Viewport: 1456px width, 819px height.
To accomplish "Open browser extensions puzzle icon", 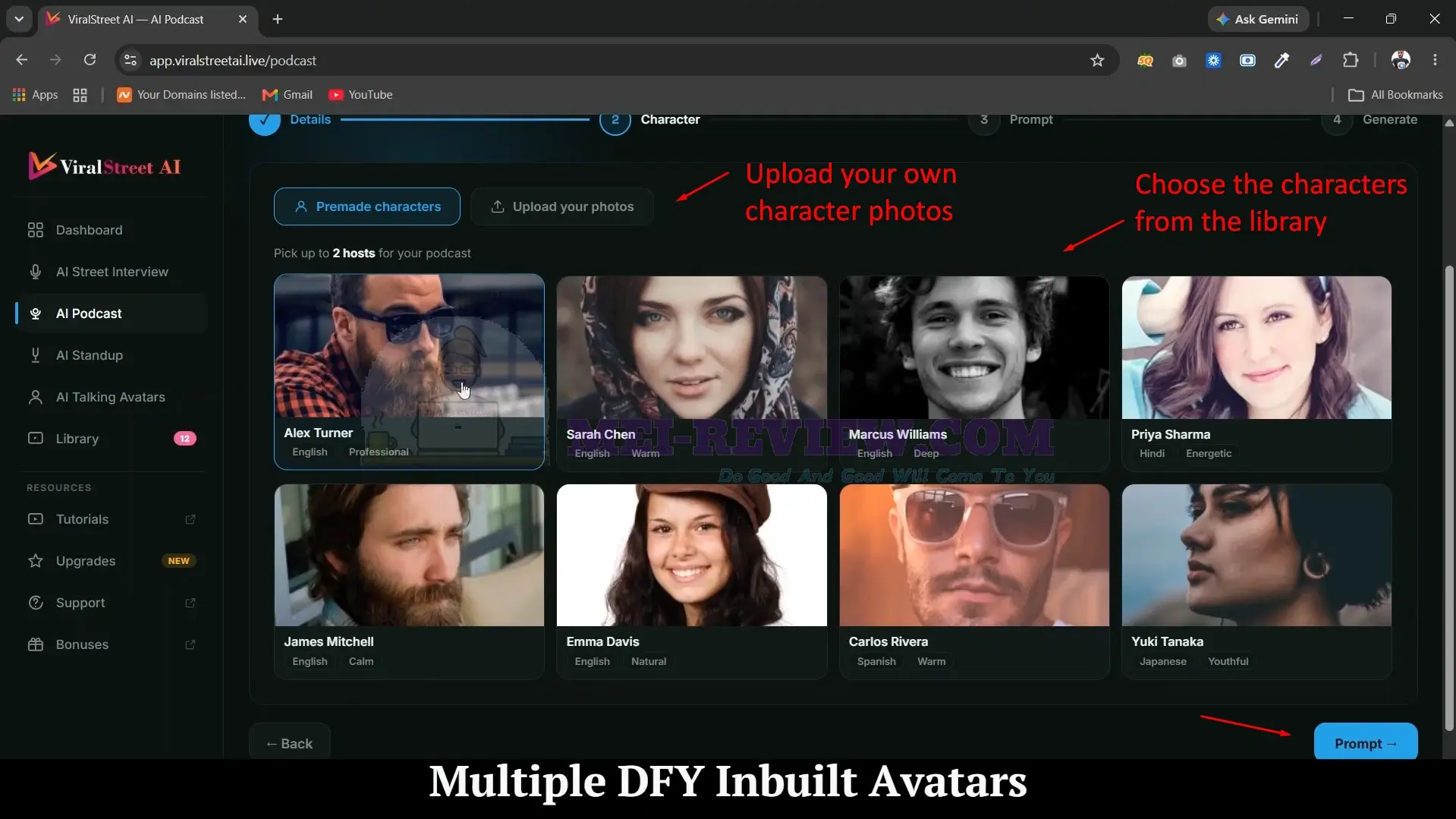I will click(x=1351, y=60).
